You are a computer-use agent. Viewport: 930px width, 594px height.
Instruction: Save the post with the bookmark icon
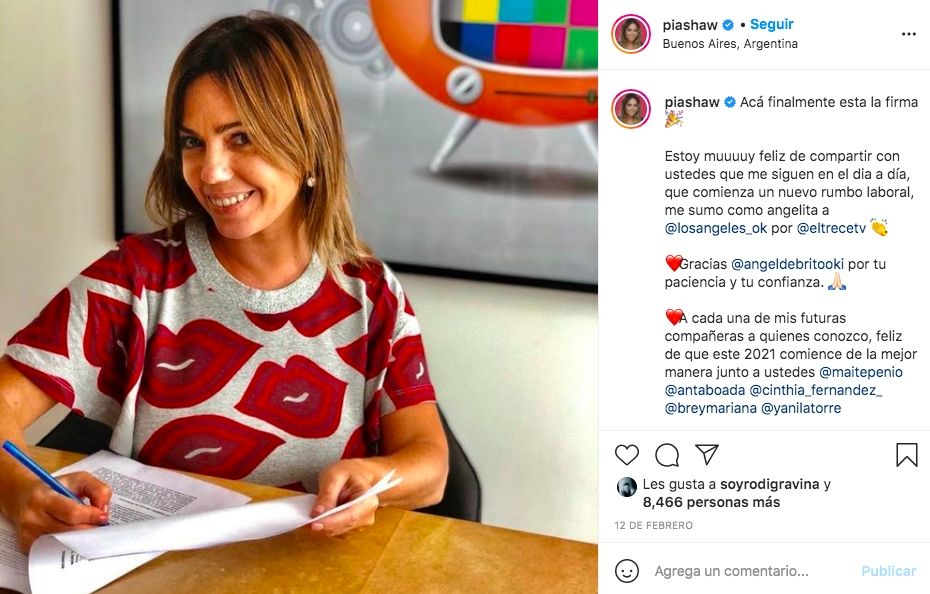coord(906,455)
